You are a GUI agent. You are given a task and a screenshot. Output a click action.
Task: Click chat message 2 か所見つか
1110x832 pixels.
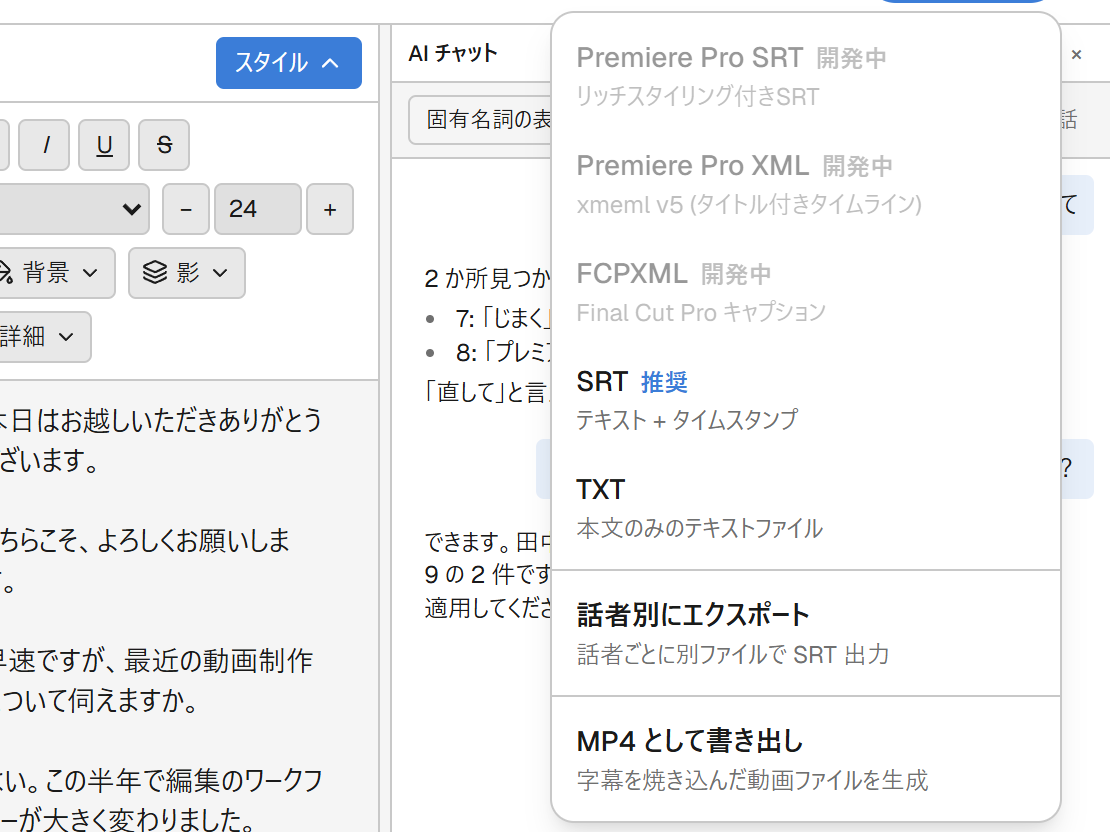tap(488, 279)
